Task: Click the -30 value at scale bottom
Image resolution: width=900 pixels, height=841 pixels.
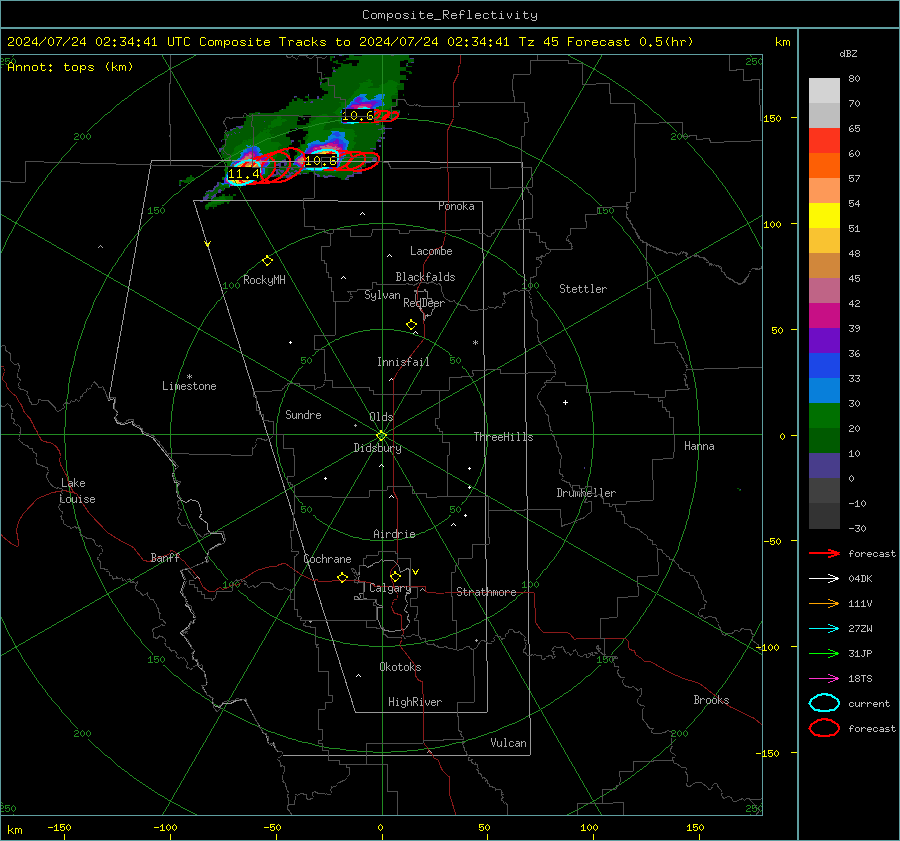Action: coord(857,529)
